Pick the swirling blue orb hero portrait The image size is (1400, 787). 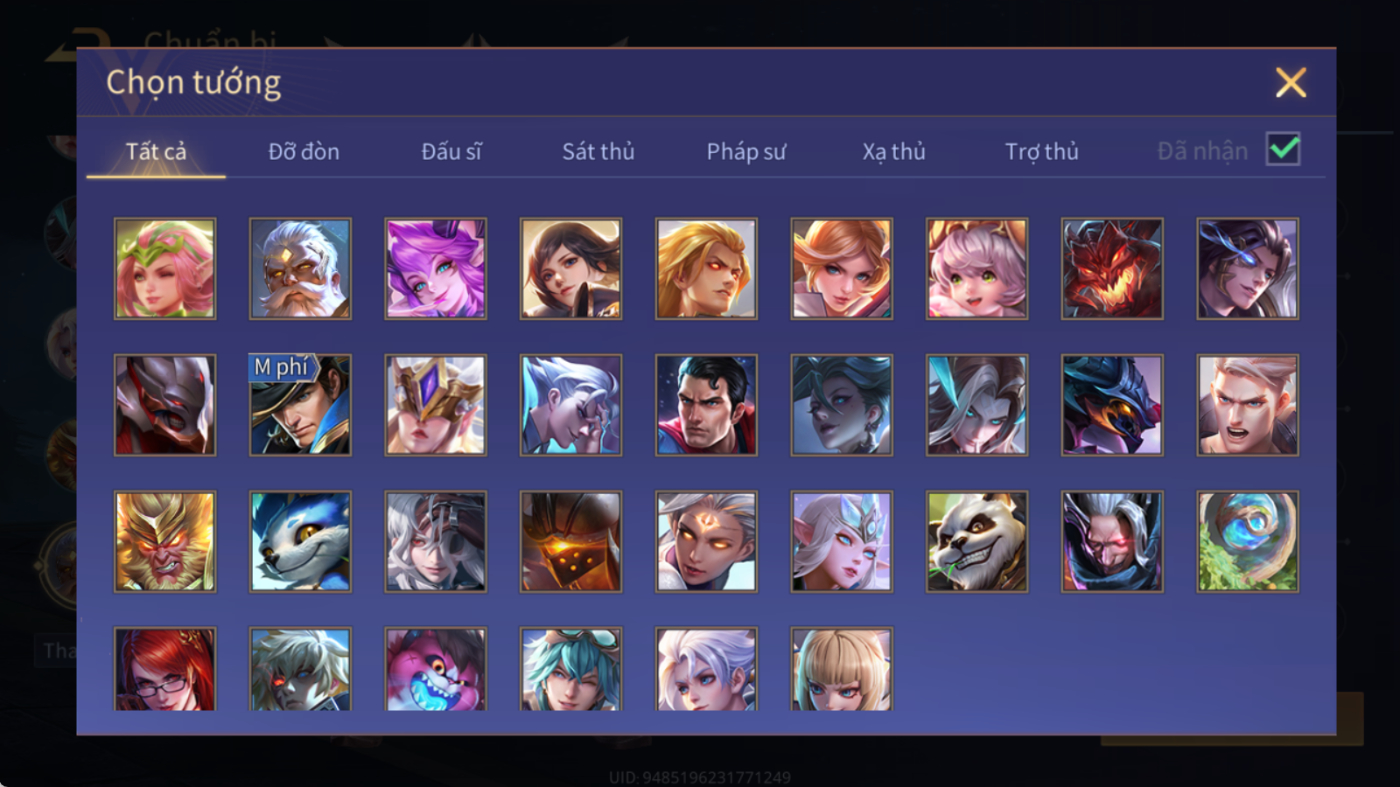tap(1248, 541)
